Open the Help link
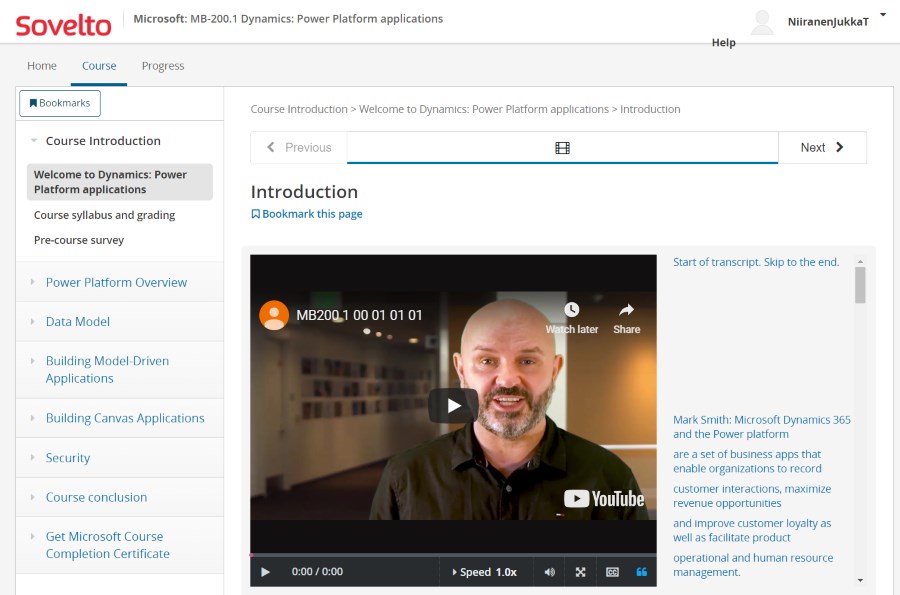 pyautogui.click(x=723, y=42)
